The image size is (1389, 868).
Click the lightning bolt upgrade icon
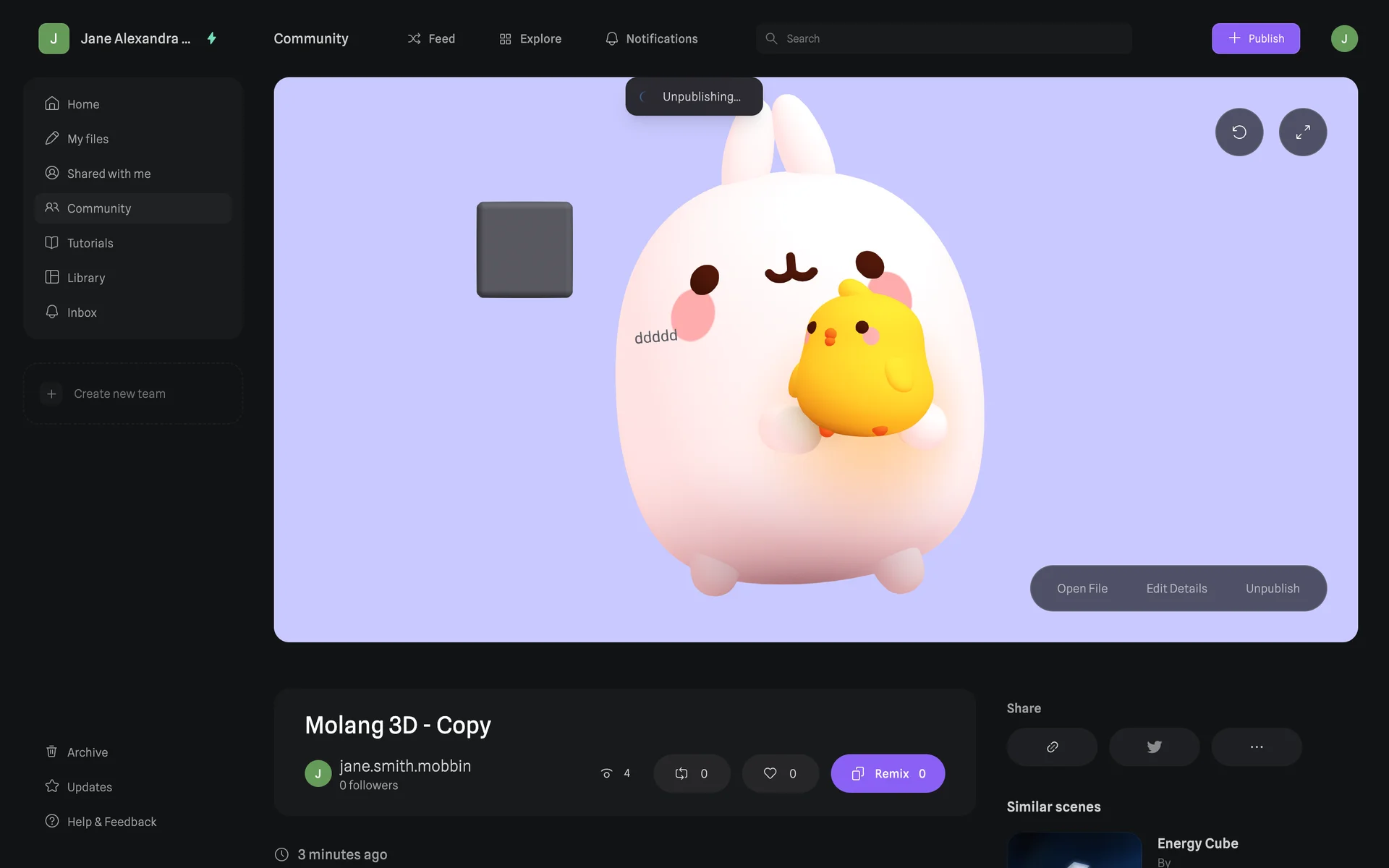pyautogui.click(x=212, y=38)
